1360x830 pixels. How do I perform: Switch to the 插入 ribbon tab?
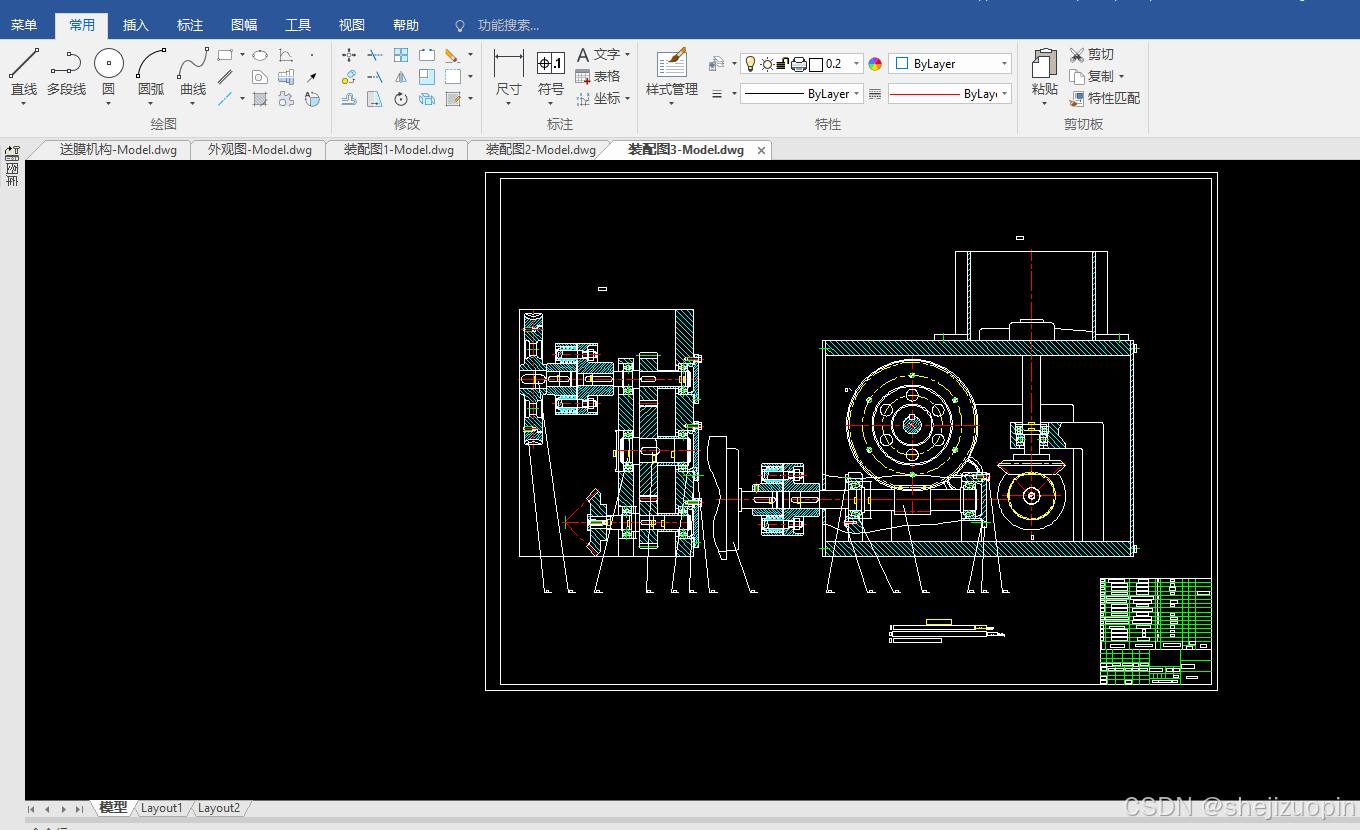[x=136, y=25]
